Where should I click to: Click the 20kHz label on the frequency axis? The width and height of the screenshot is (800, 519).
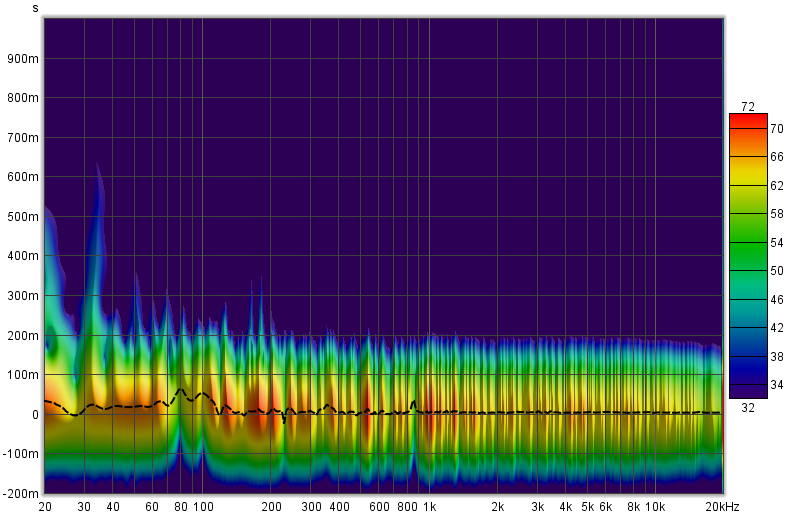(x=722, y=507)
